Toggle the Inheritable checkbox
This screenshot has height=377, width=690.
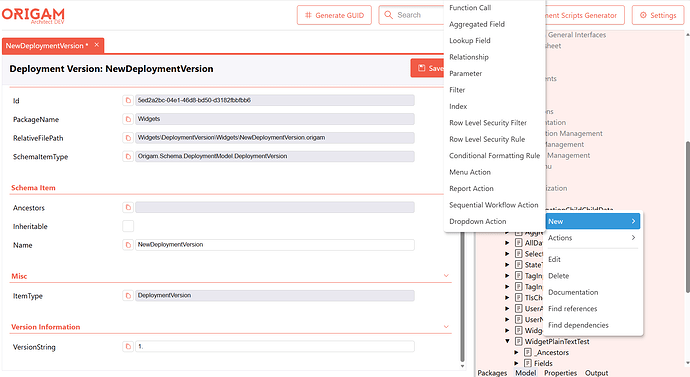[x=128, y=226]
